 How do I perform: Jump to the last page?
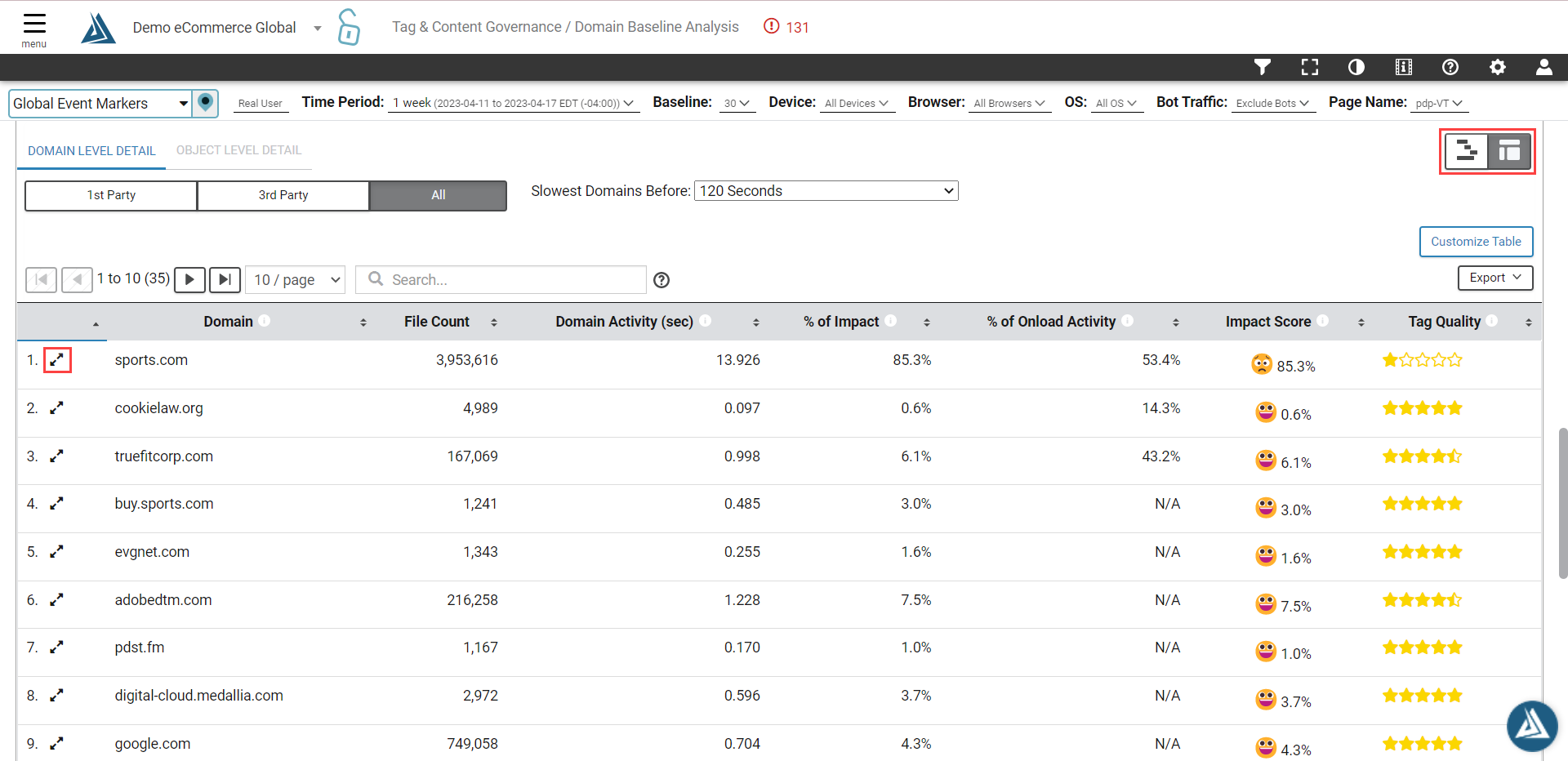225,279
